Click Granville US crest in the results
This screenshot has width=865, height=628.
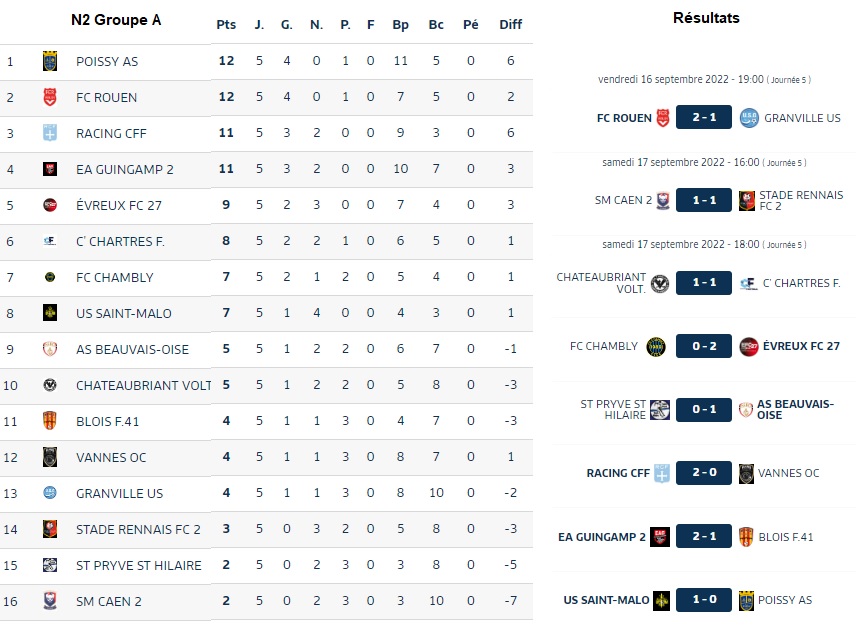[x=749, y=118]
